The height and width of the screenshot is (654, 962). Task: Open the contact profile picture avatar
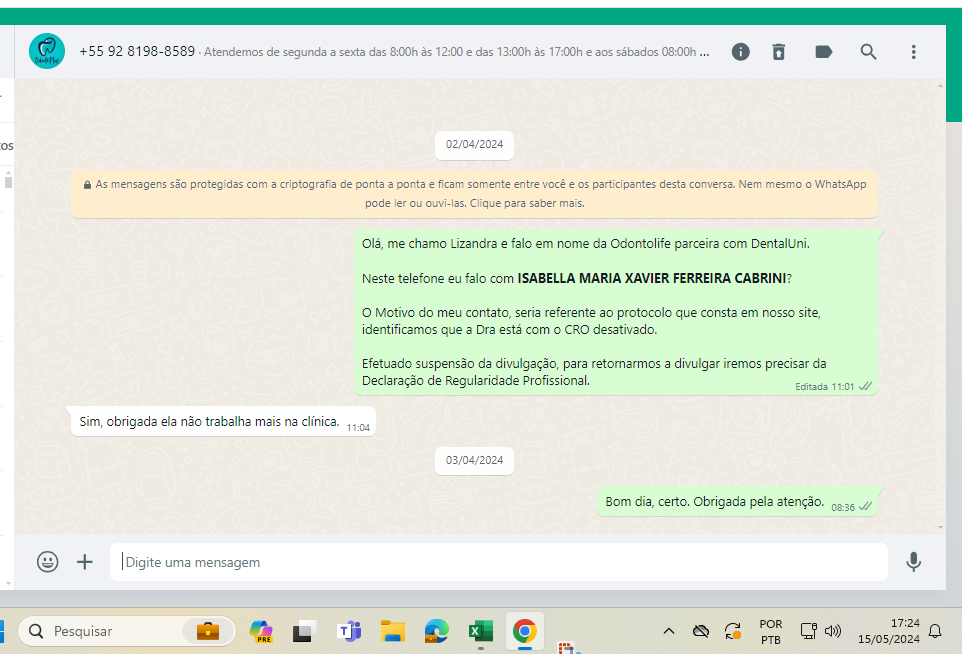coord(47,51)
